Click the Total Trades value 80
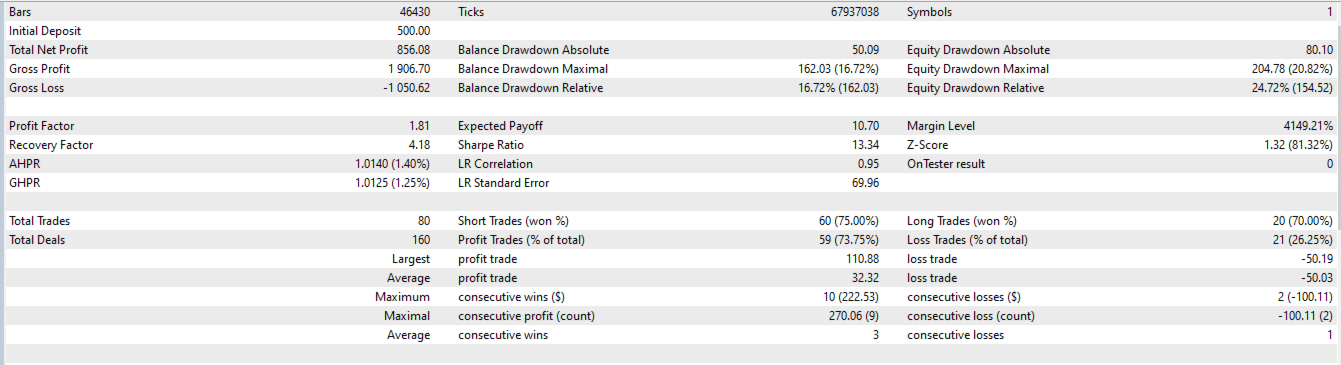Screen dimensions: 1341x365 [424, 221]
